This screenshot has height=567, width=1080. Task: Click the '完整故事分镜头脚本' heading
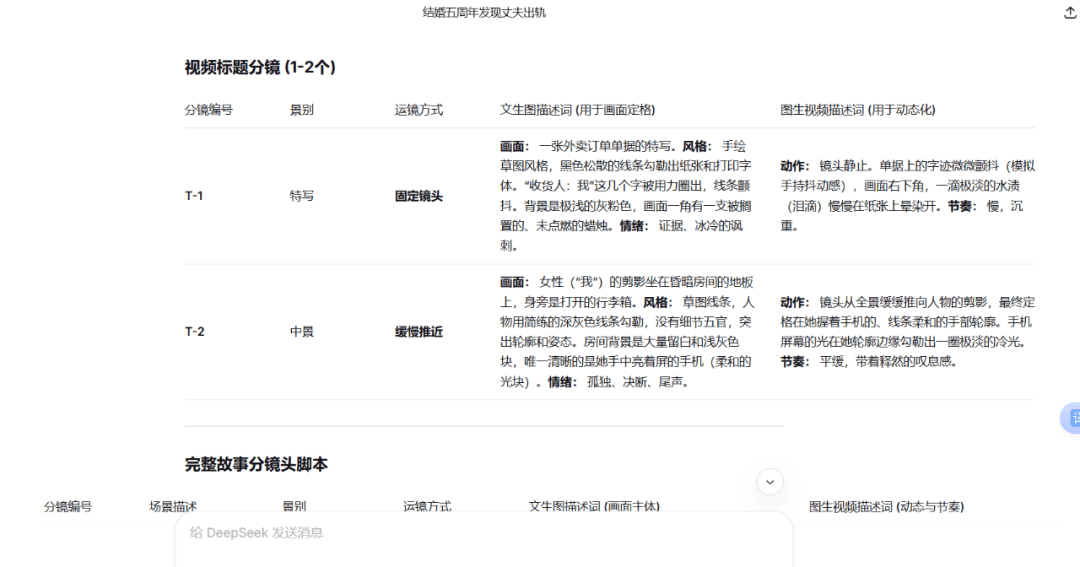click(x=256, y=464)
